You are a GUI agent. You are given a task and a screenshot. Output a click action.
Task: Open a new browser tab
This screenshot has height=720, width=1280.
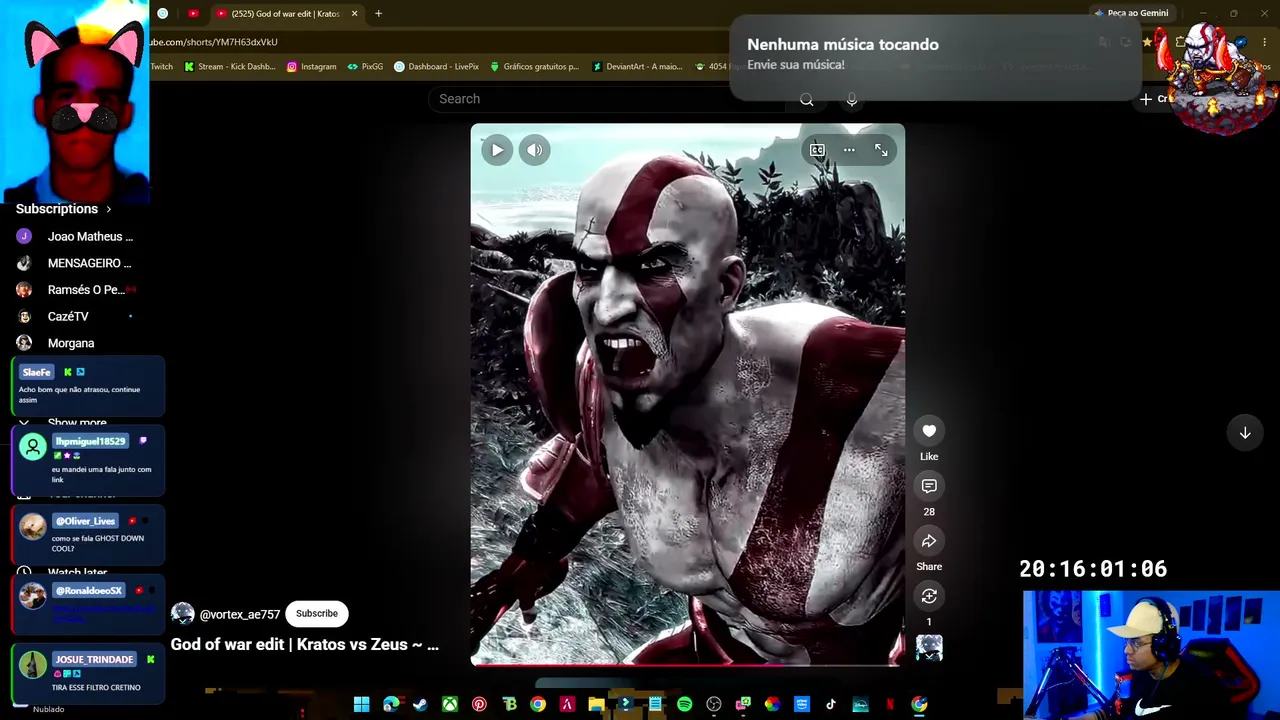378,14
